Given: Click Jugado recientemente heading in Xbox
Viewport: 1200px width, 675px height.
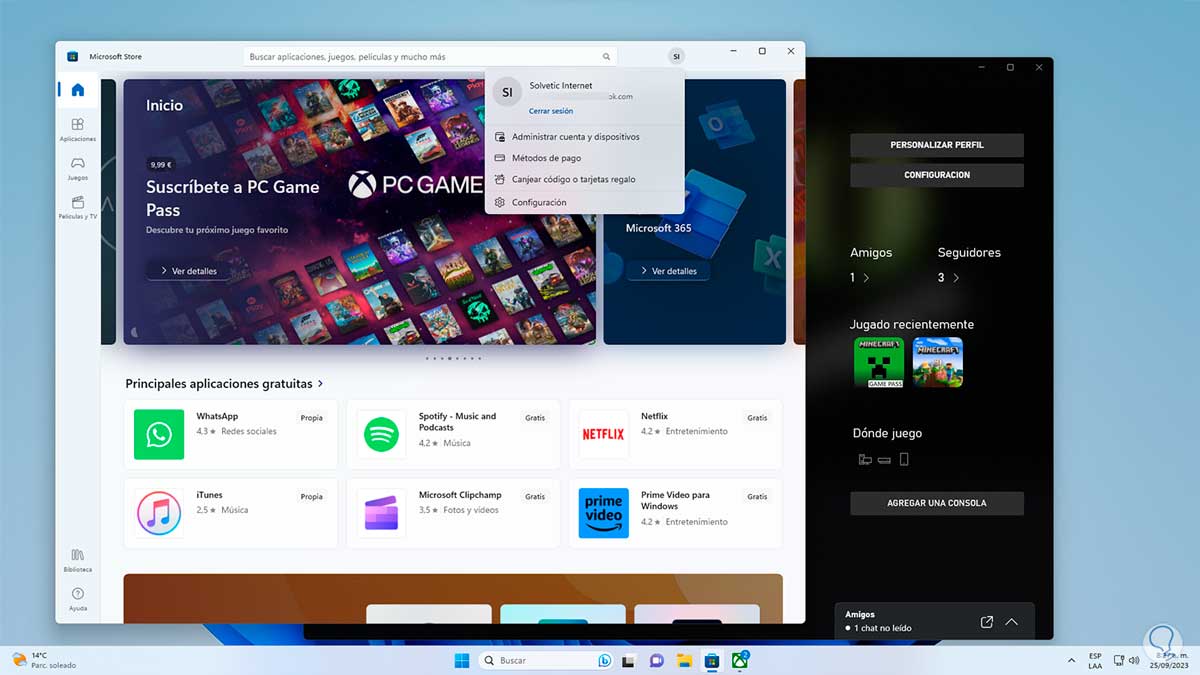Looking at the screenshot, I should point(912,325).
